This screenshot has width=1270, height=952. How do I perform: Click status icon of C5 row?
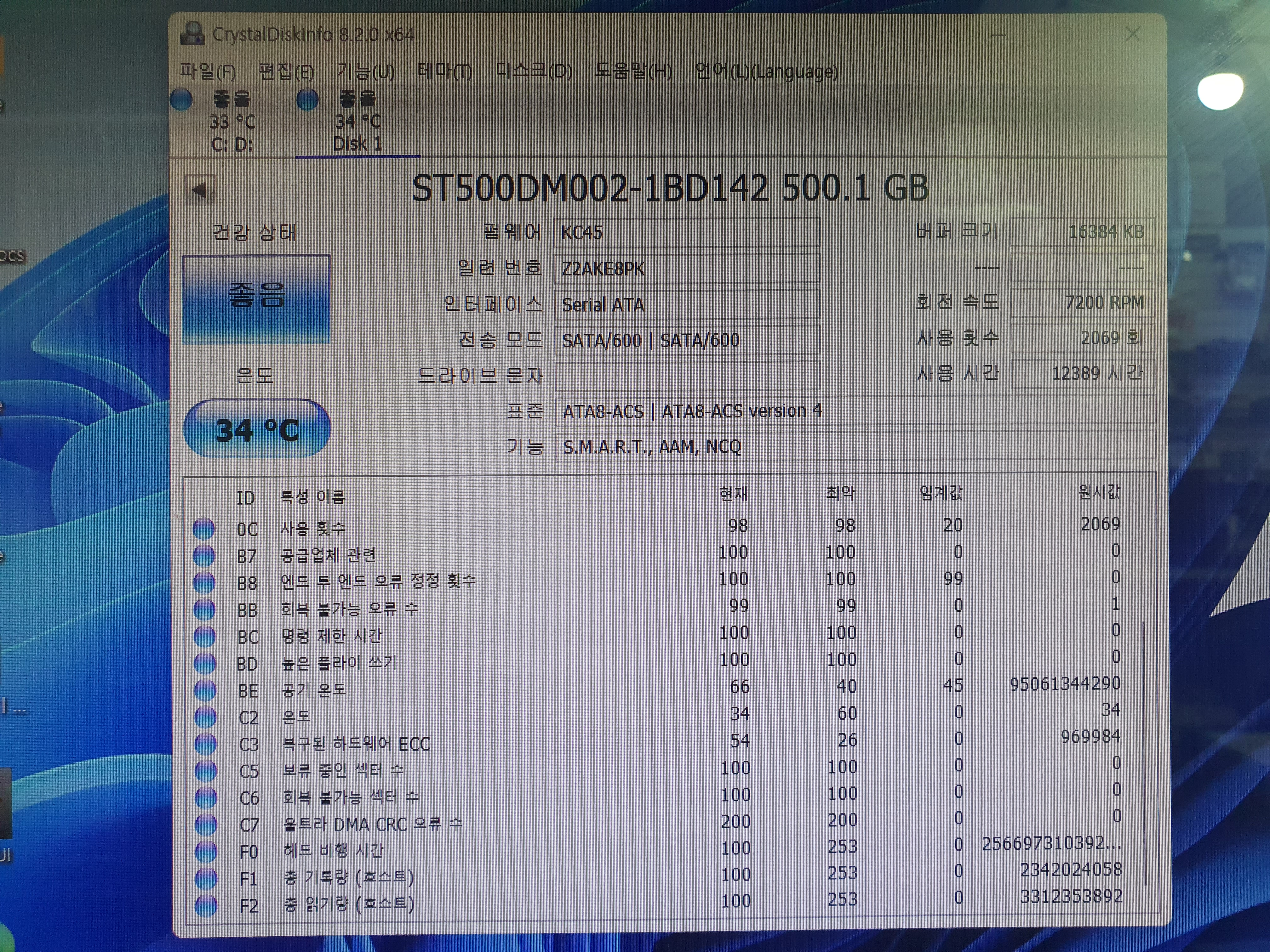tap(206, 771)
